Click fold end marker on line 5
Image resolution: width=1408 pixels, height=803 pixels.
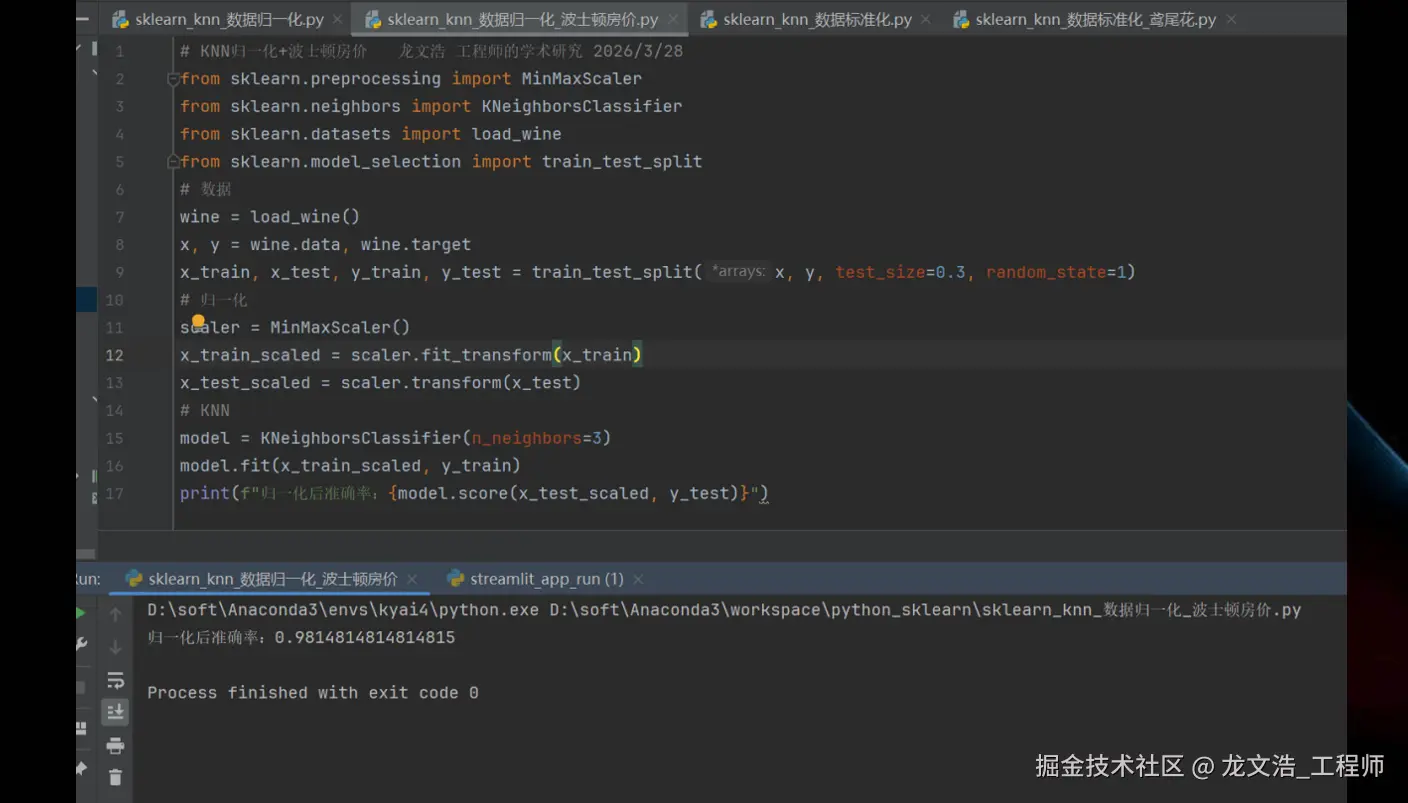(x=173, y=161)
